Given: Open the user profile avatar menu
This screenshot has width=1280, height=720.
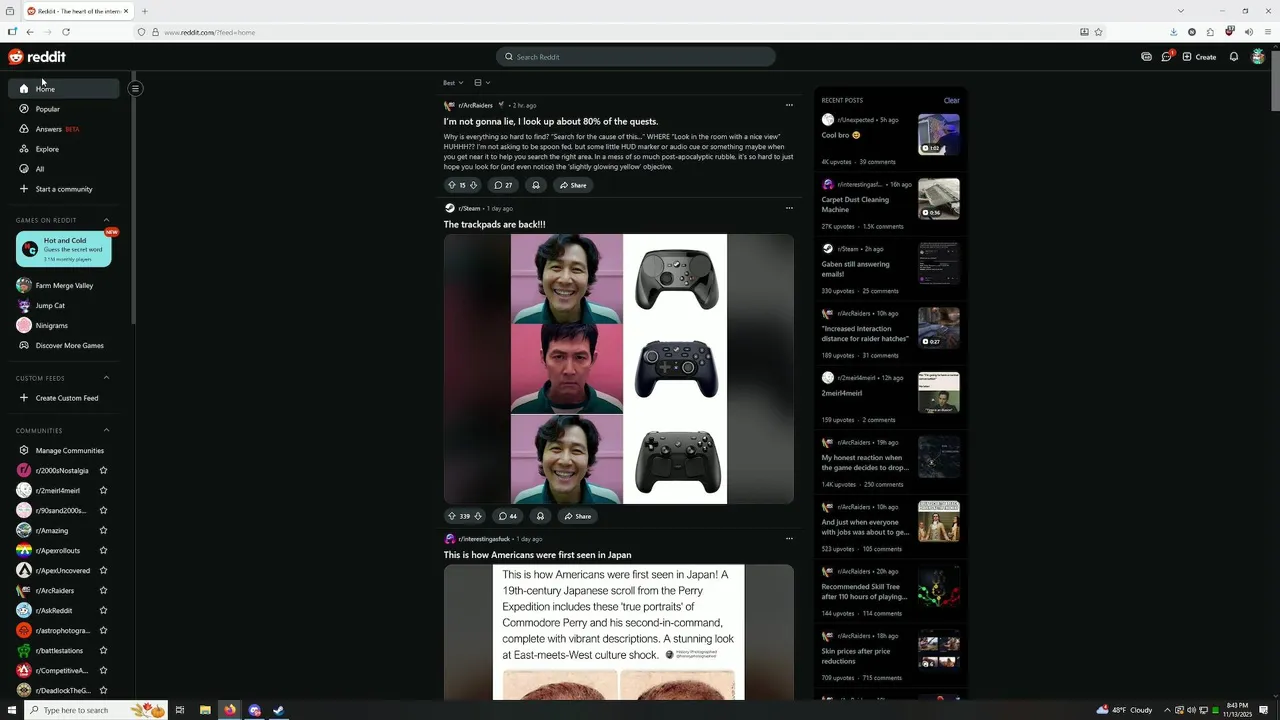Looking at the screenshot, I should [x=1258, y=57].
